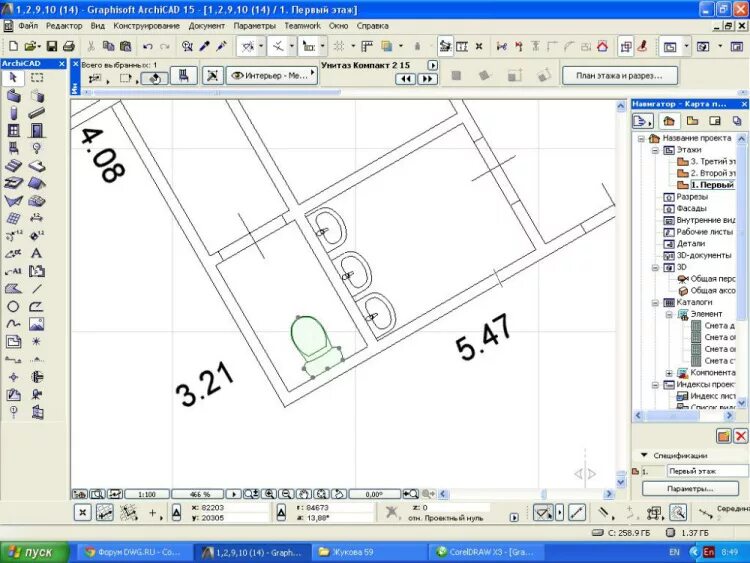The image size is (750, 563).
Task: Click rotation angle 0,00° field
Action: click(x=375, y=494)
